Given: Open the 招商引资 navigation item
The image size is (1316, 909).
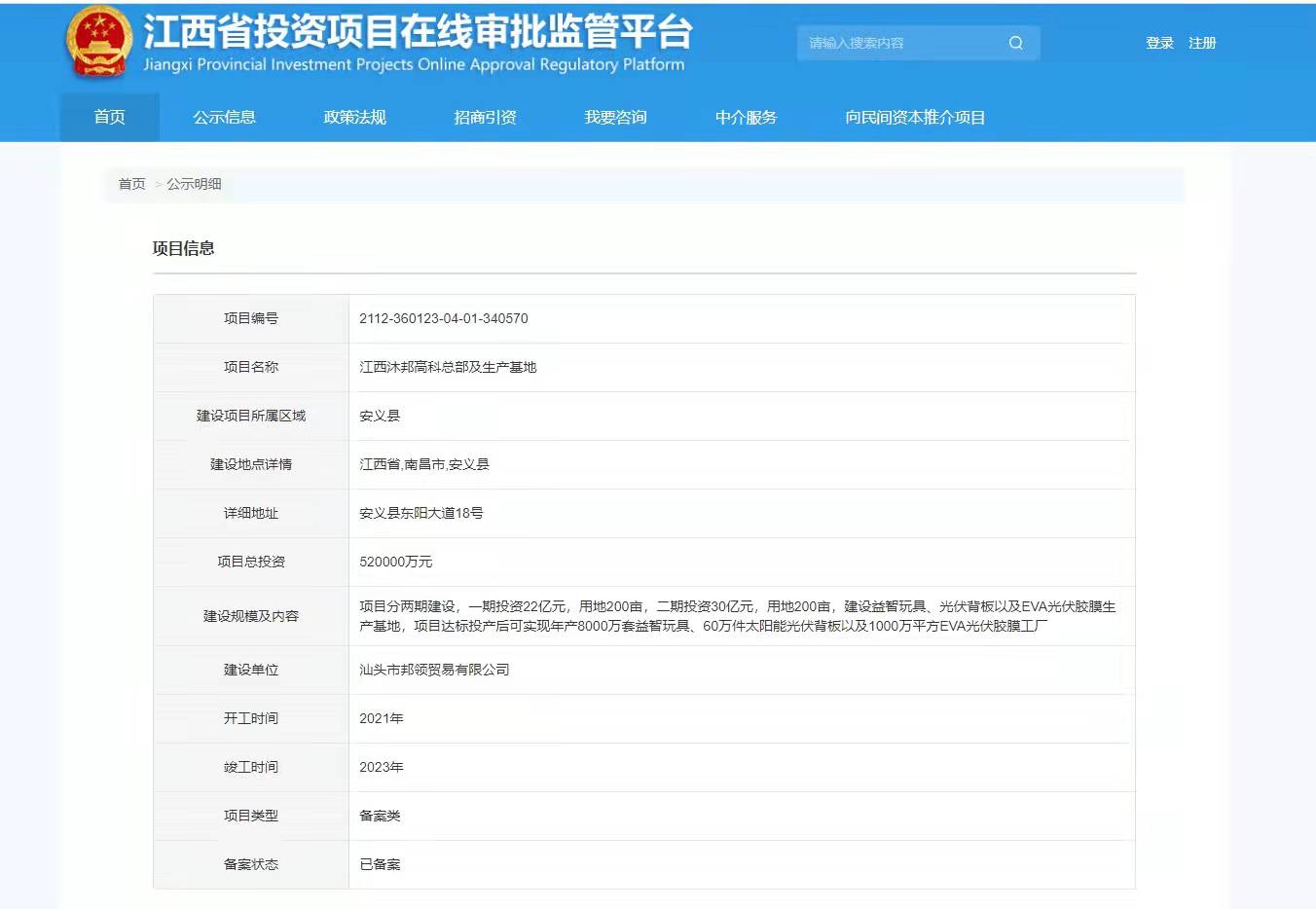Looking at the screenshot, I should click(x=485, y=118).
